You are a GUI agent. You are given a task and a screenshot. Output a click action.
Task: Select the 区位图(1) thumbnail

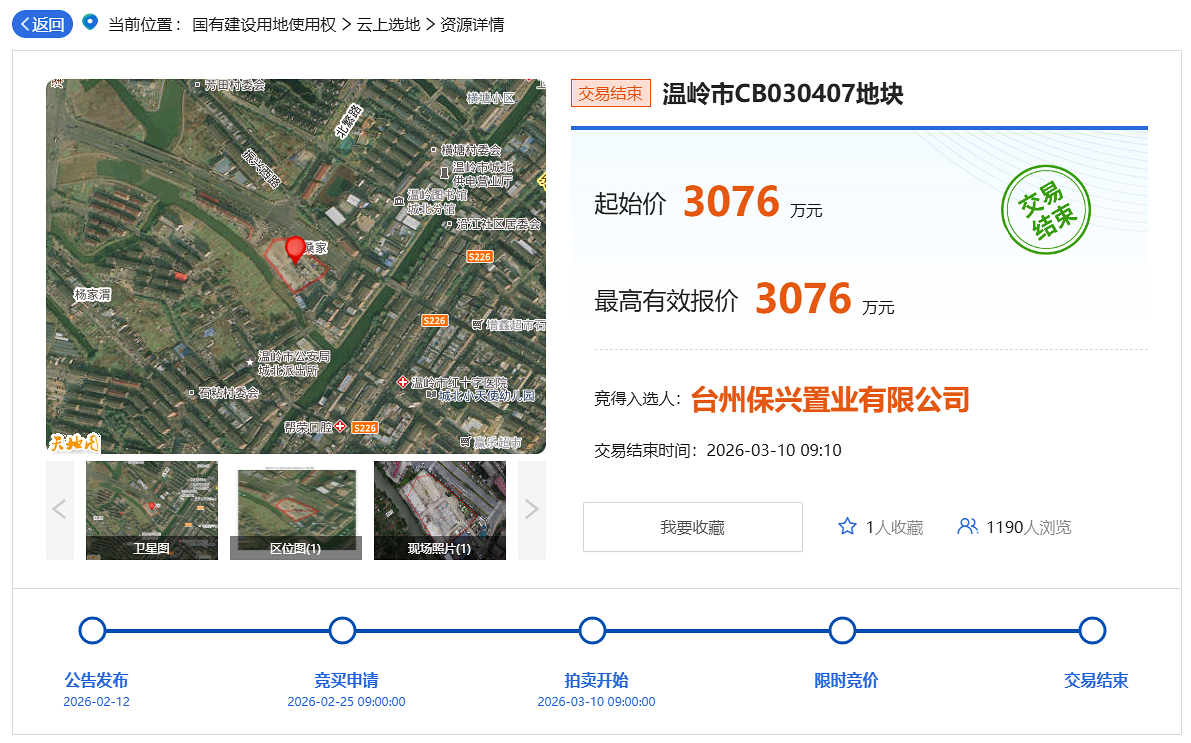296,510
